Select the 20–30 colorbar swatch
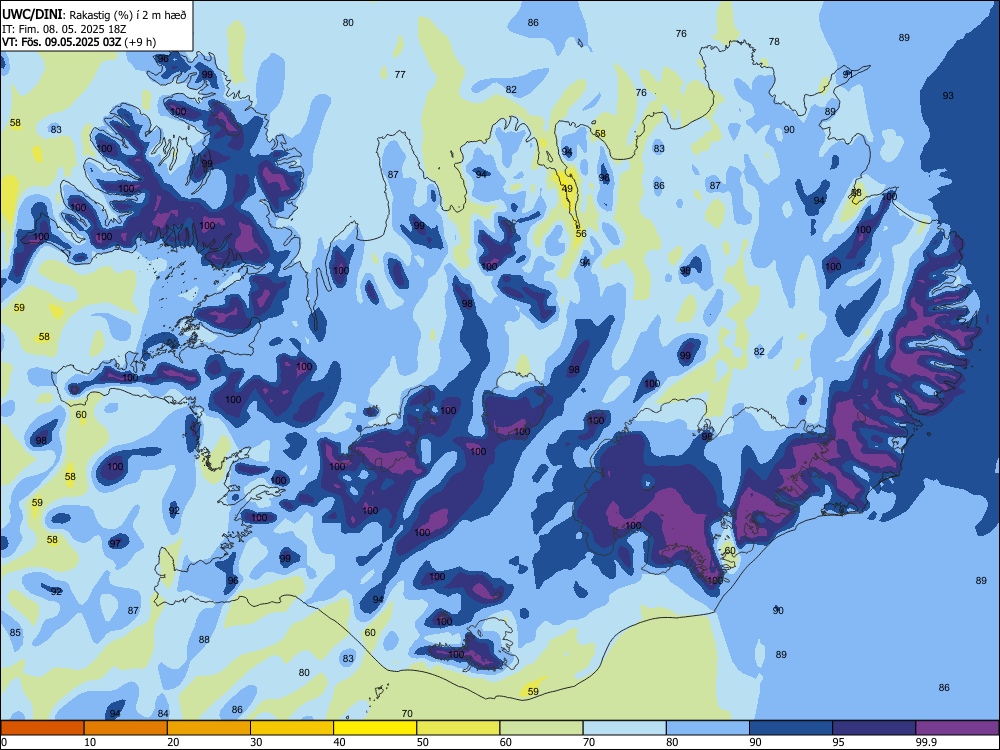1000x750 pixels. click(209, 728)
